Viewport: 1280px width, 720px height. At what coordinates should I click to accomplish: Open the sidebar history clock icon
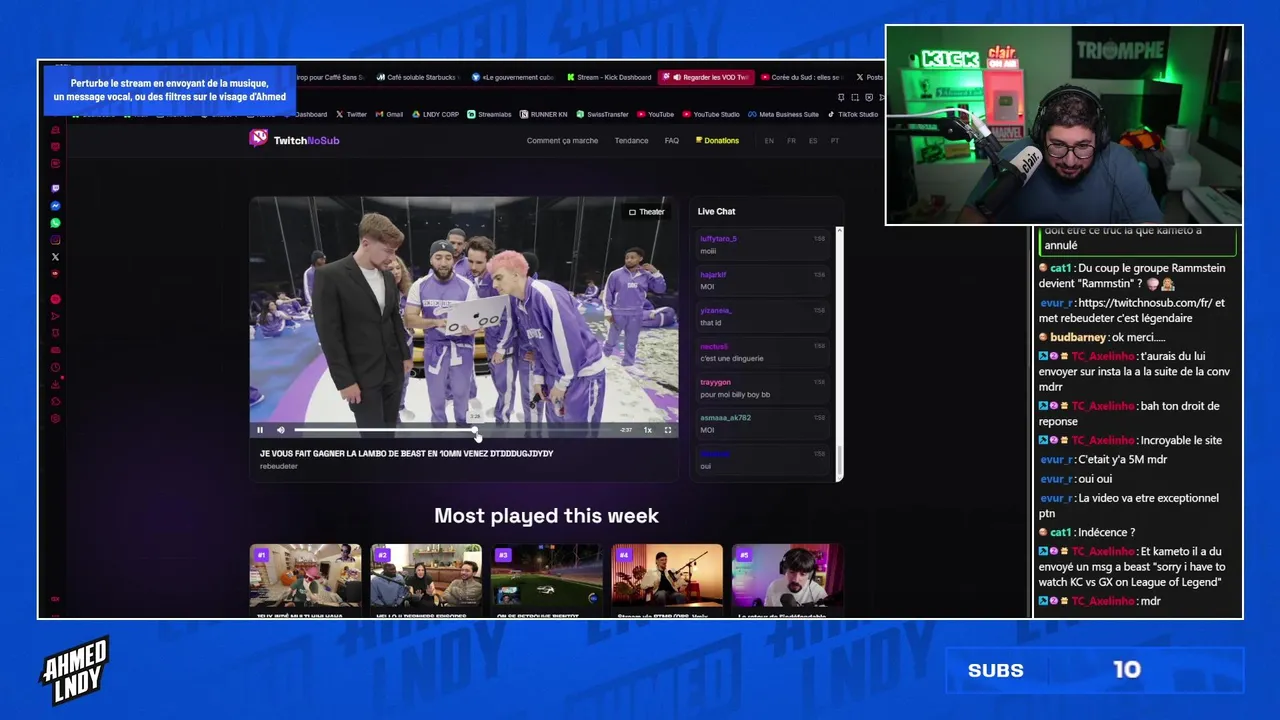click(55, 367)
